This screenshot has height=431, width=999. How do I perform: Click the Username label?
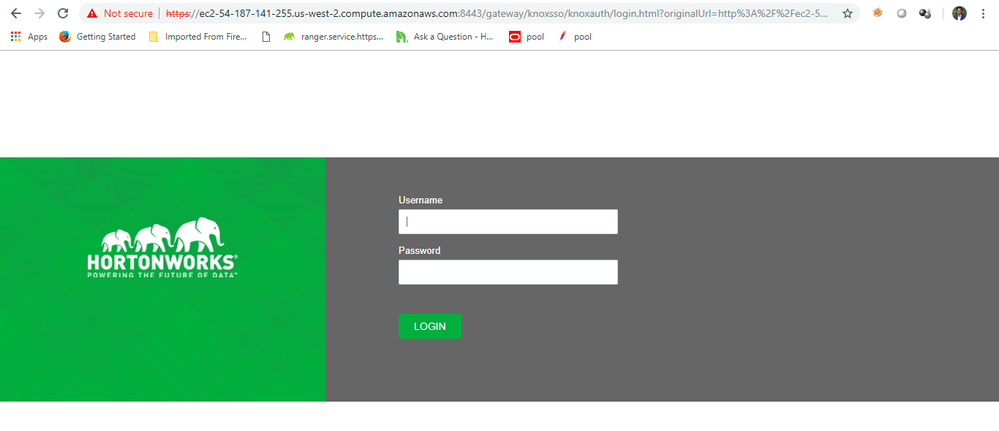click(x=420, y=200)
